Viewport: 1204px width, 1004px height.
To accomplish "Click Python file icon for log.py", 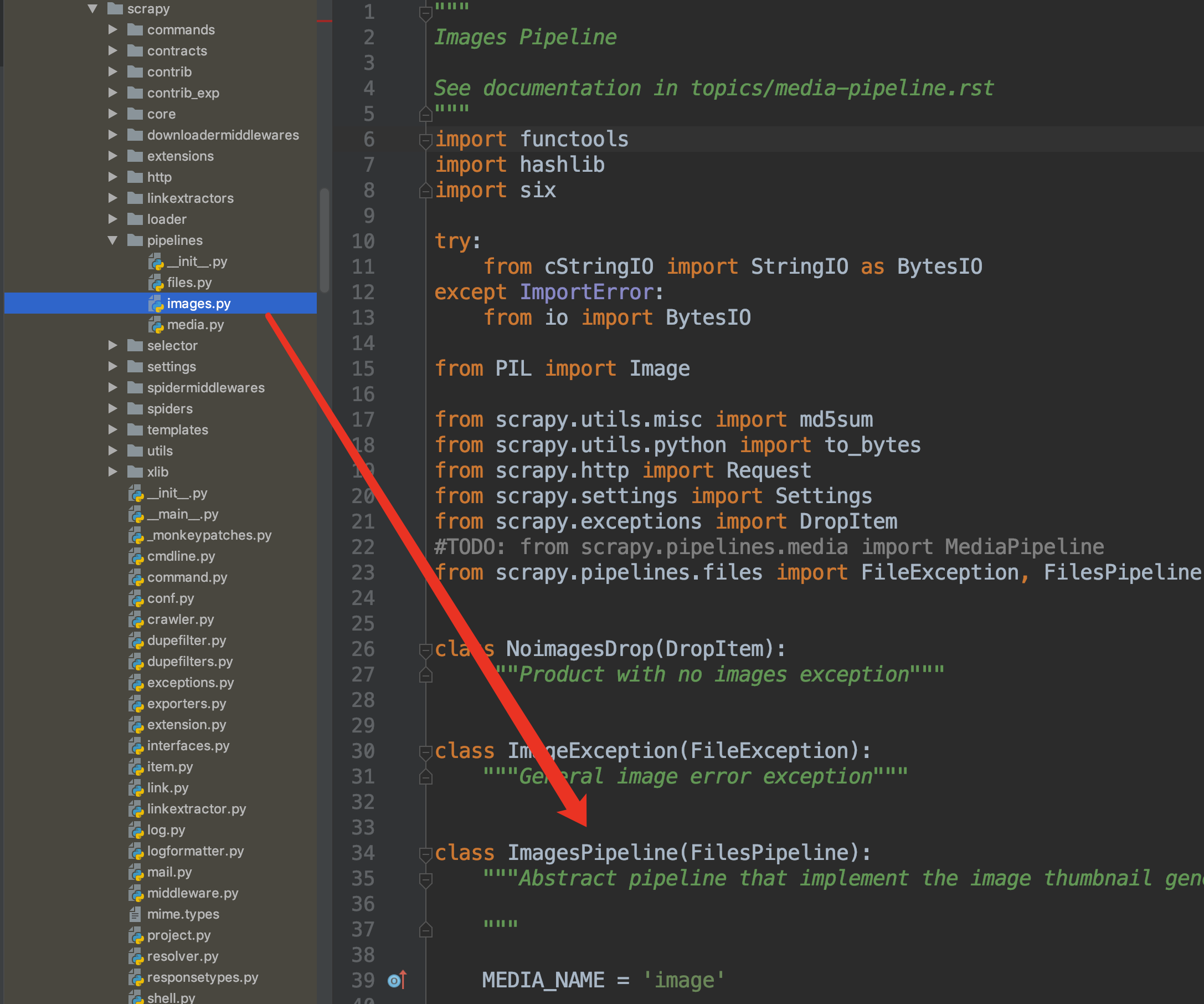I will (x=136, y=830).
